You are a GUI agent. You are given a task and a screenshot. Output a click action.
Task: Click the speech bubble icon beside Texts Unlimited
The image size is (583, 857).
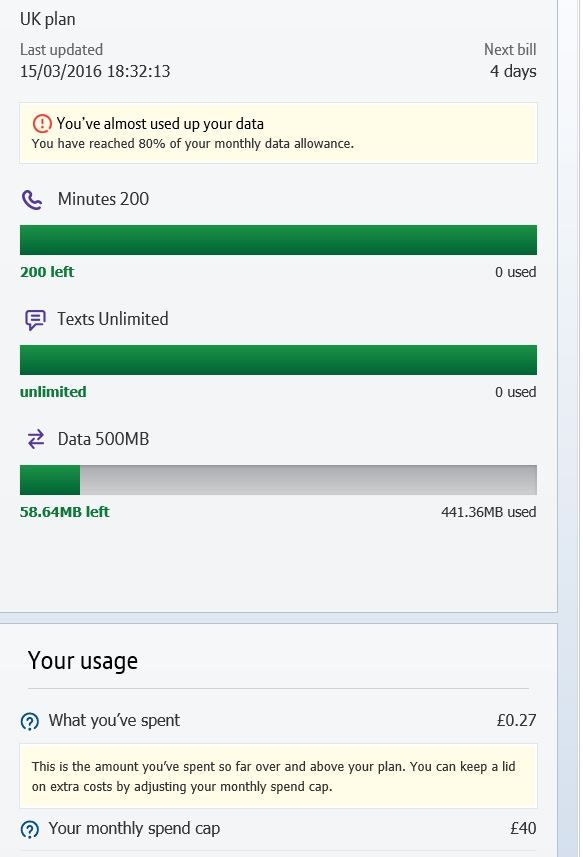tap(35, 320)
